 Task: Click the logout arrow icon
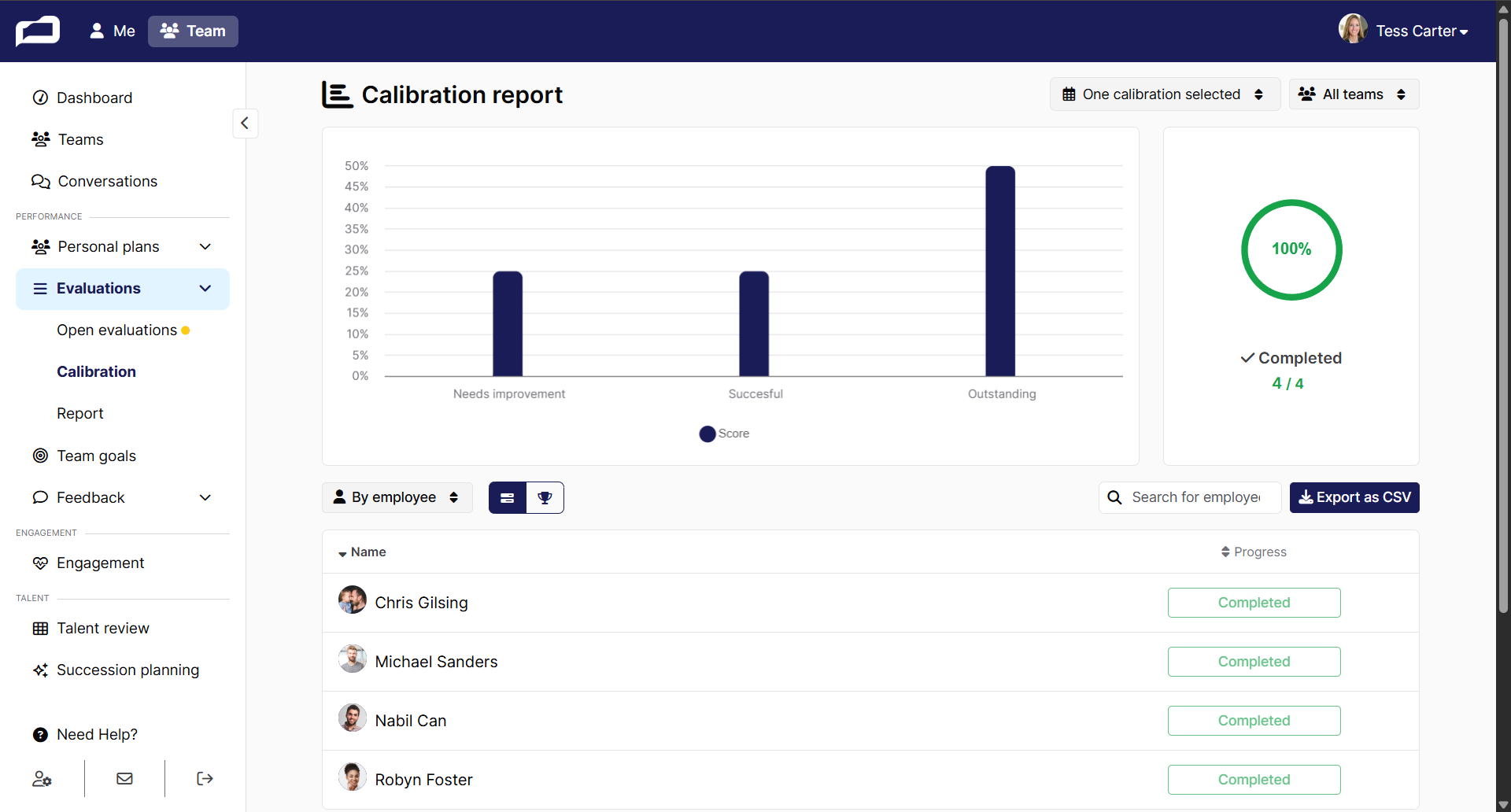[x=205, y=779]
